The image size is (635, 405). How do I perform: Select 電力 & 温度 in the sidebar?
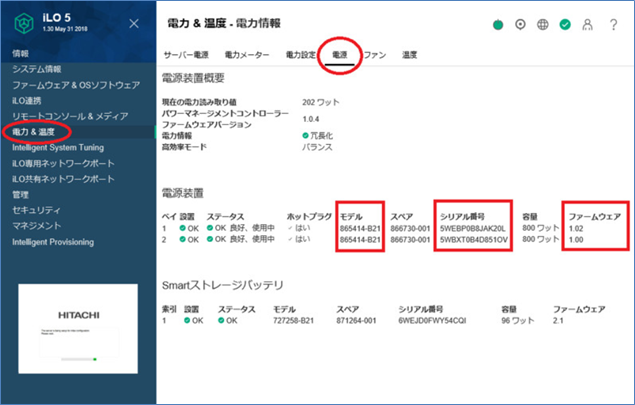[x=33, y=132]
